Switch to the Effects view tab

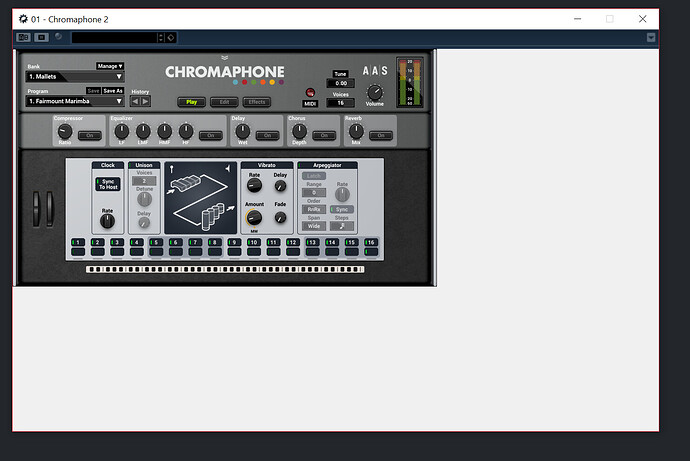click(257, 102)
